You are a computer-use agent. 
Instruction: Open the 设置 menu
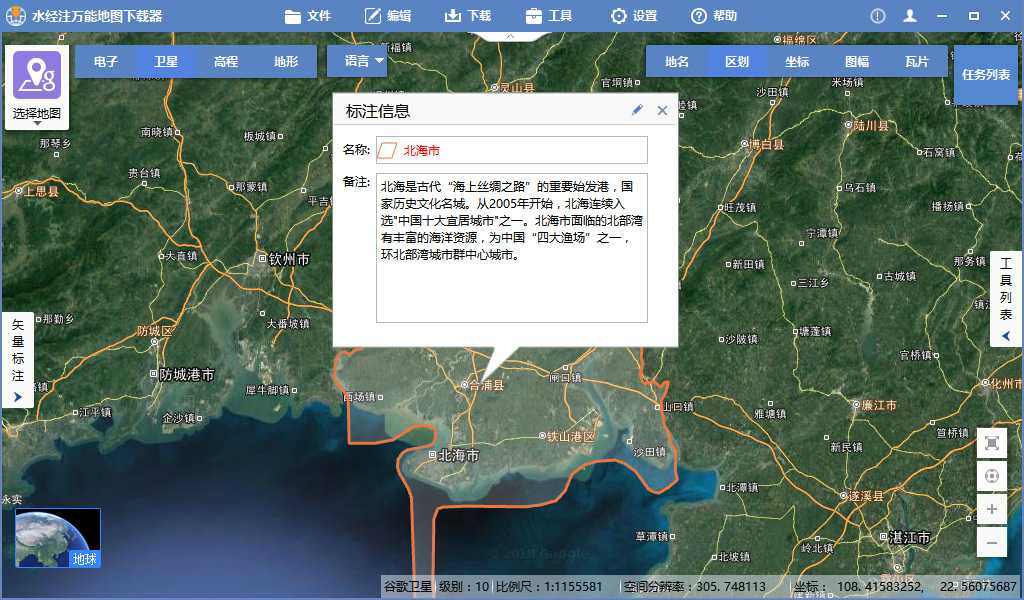coord(633,16)
